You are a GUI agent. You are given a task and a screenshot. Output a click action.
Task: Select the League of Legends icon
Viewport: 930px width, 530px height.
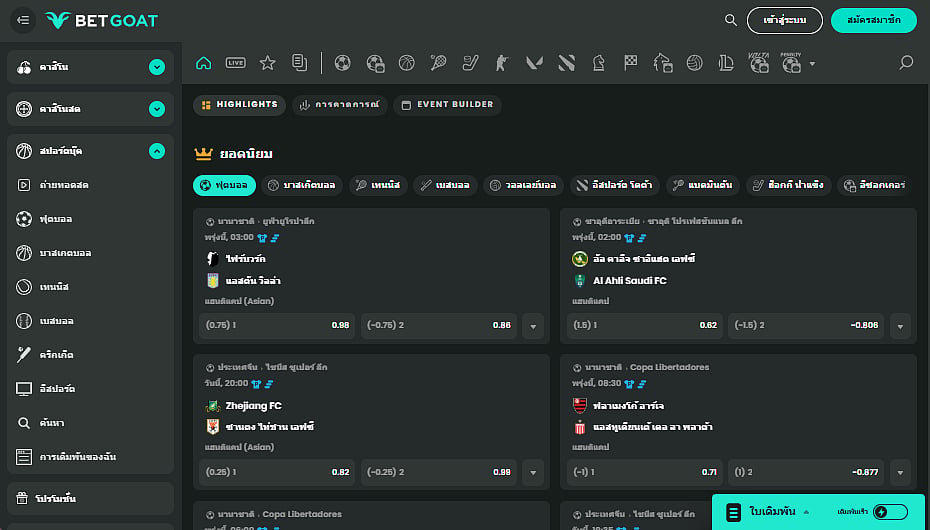pos(727,63)
